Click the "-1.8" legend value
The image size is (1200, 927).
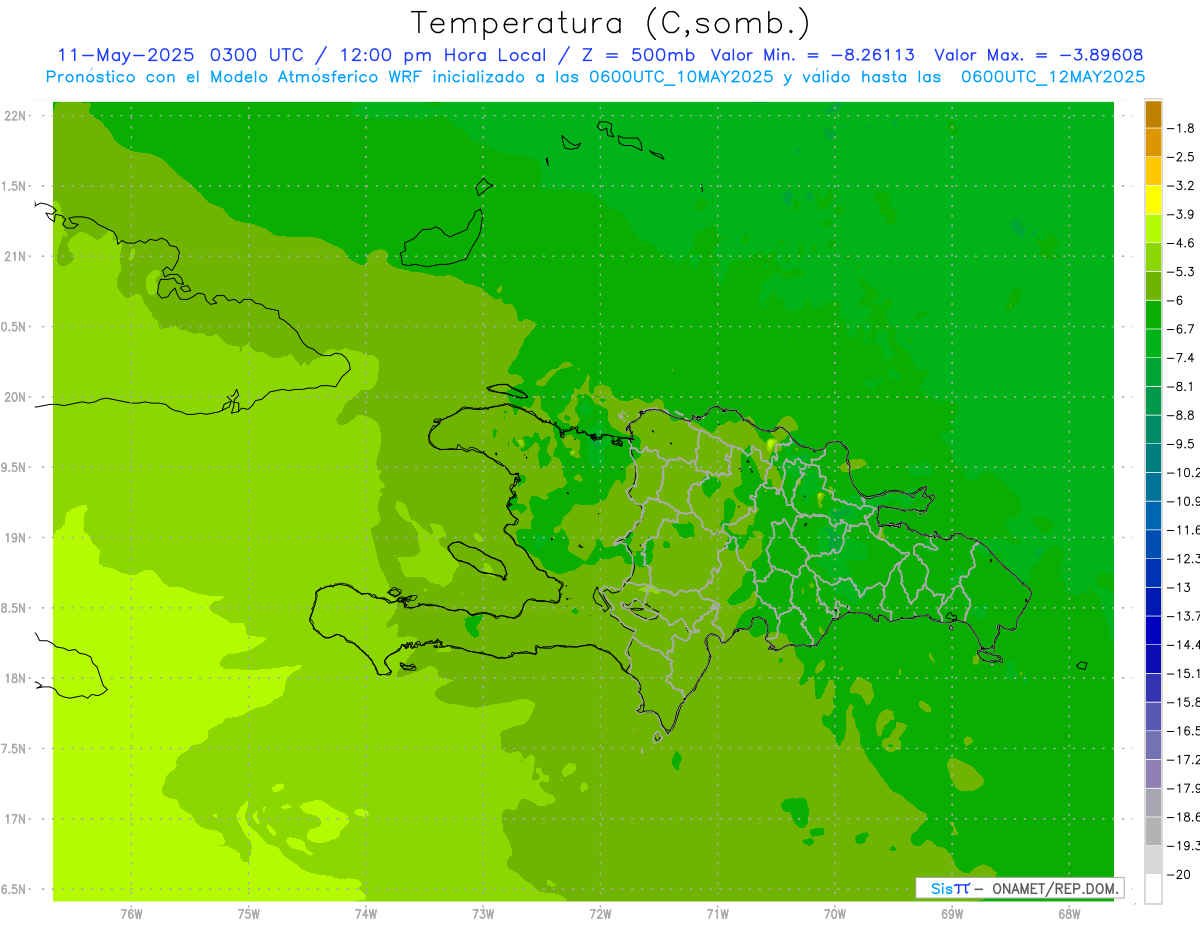(1181, 128)
